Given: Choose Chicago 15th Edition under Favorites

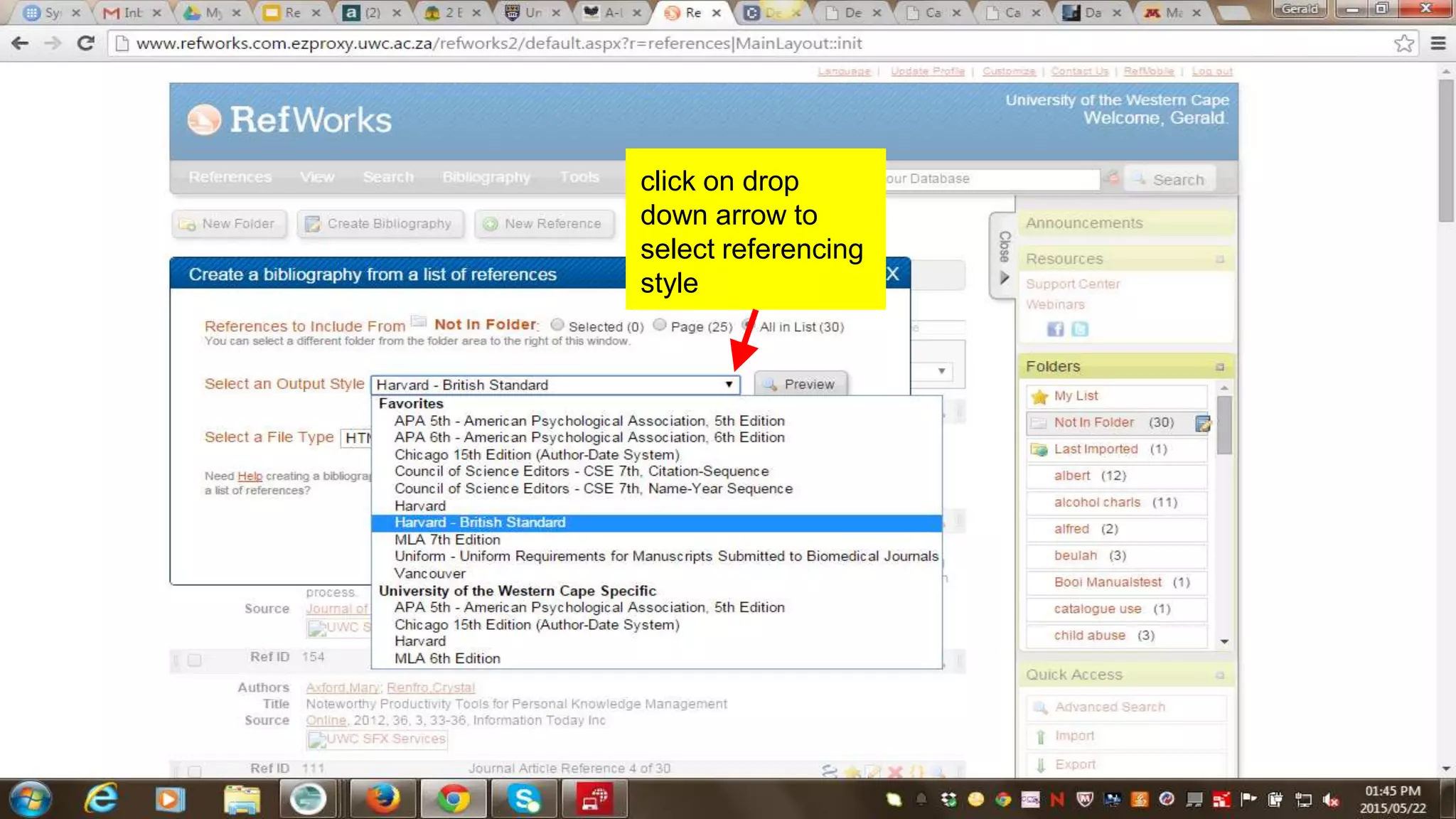Looking at the screenshot, I should [x=537, y=455].
